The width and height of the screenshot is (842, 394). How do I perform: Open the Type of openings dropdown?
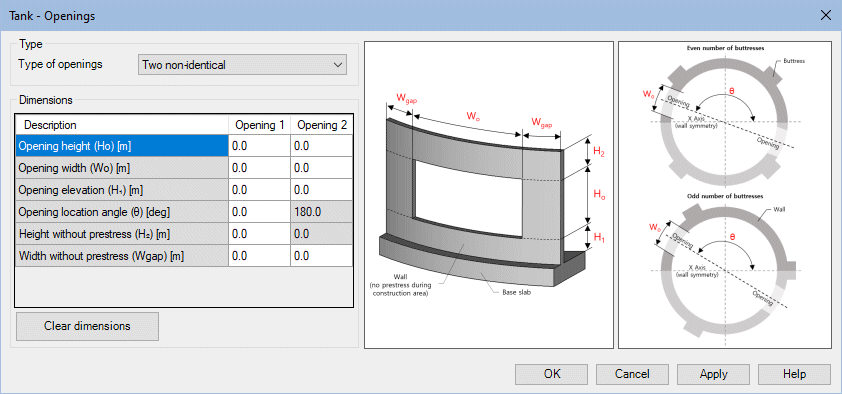(242, 65)
